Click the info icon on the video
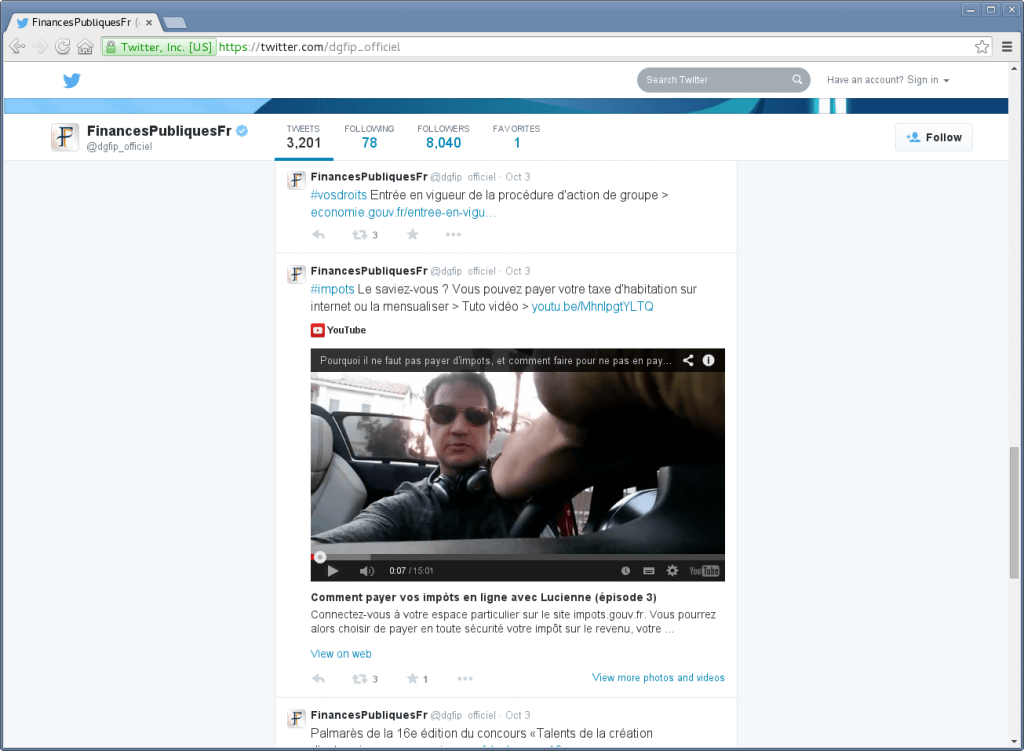The image size is (1024, 751). (709, 360)
